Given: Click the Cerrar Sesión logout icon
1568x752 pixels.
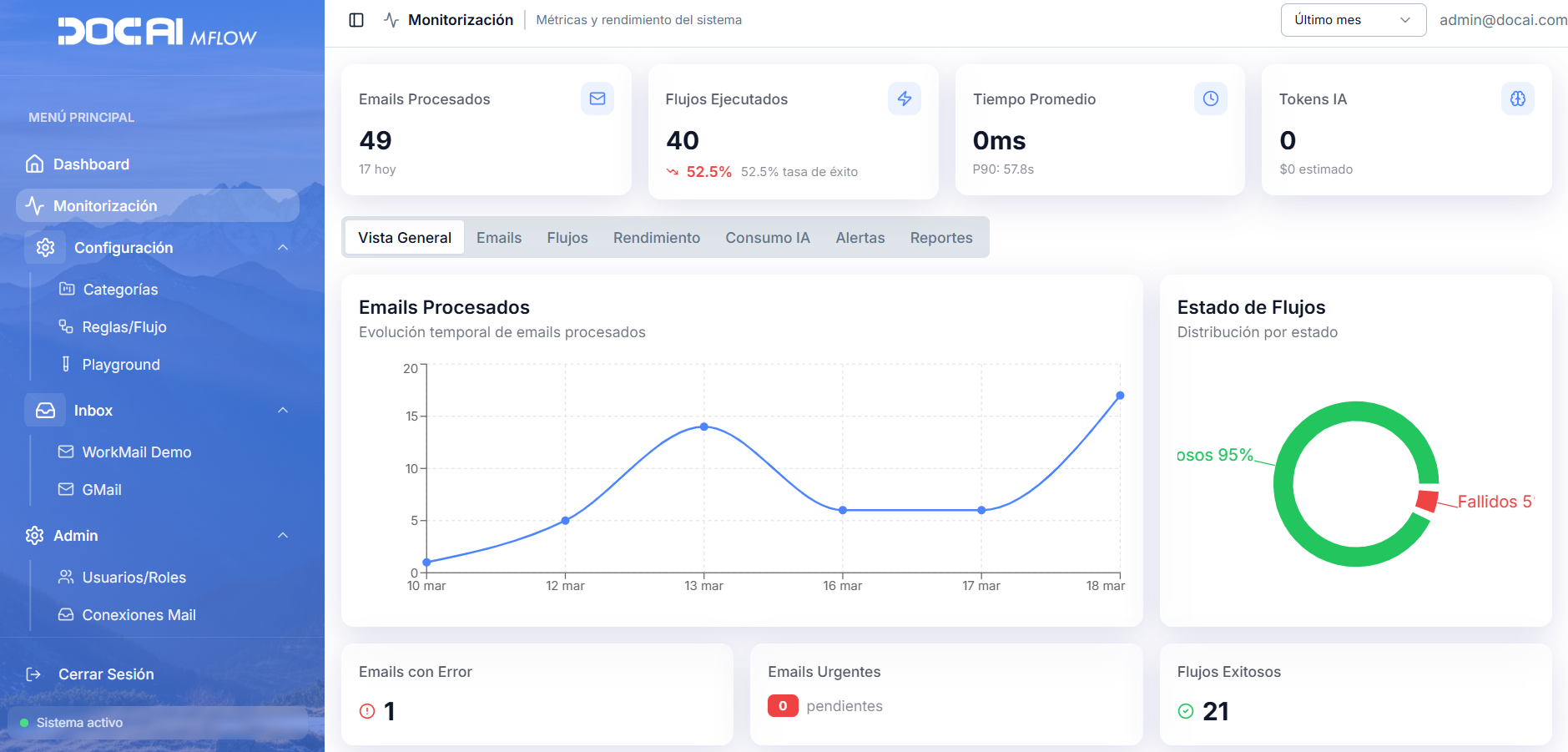Looking at the screenshot, I should pos(33,674).
